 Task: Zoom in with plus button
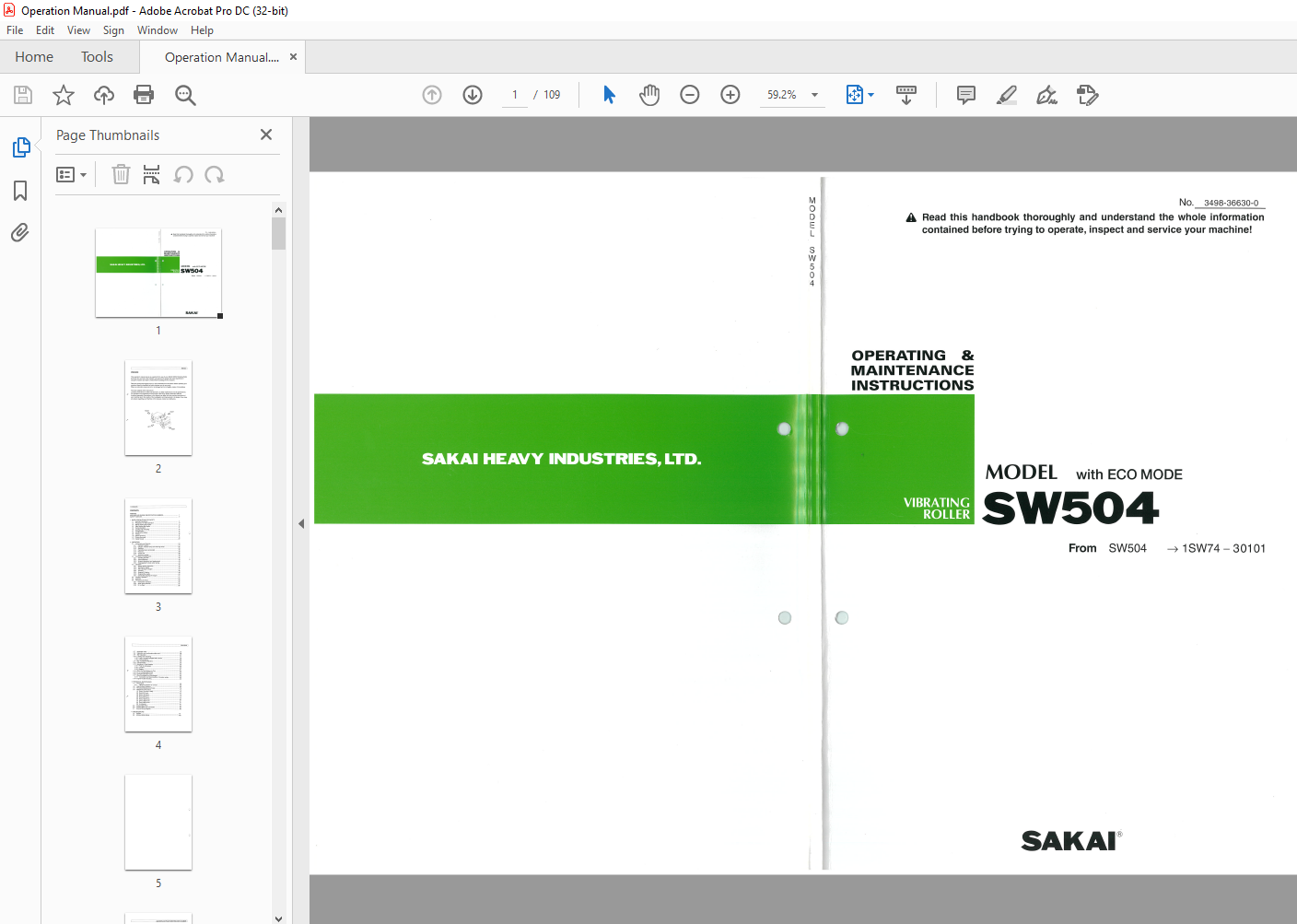(730, 95)
